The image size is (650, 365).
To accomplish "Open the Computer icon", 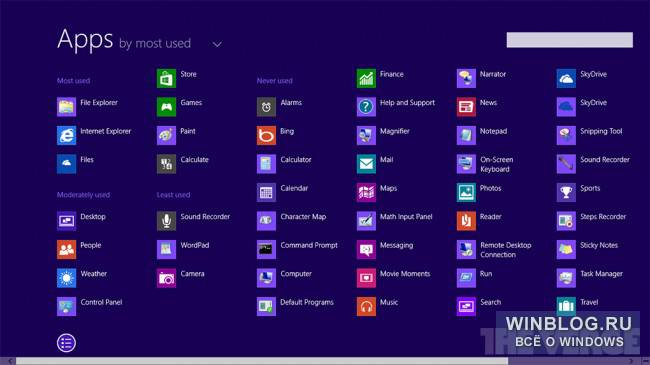I will pos(266,278).
